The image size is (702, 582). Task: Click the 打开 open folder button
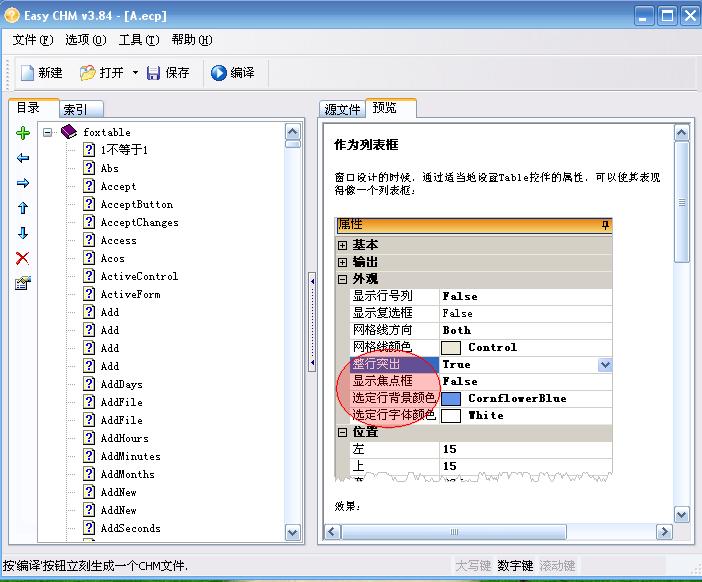pyautogui.click(x=102, y=73)
